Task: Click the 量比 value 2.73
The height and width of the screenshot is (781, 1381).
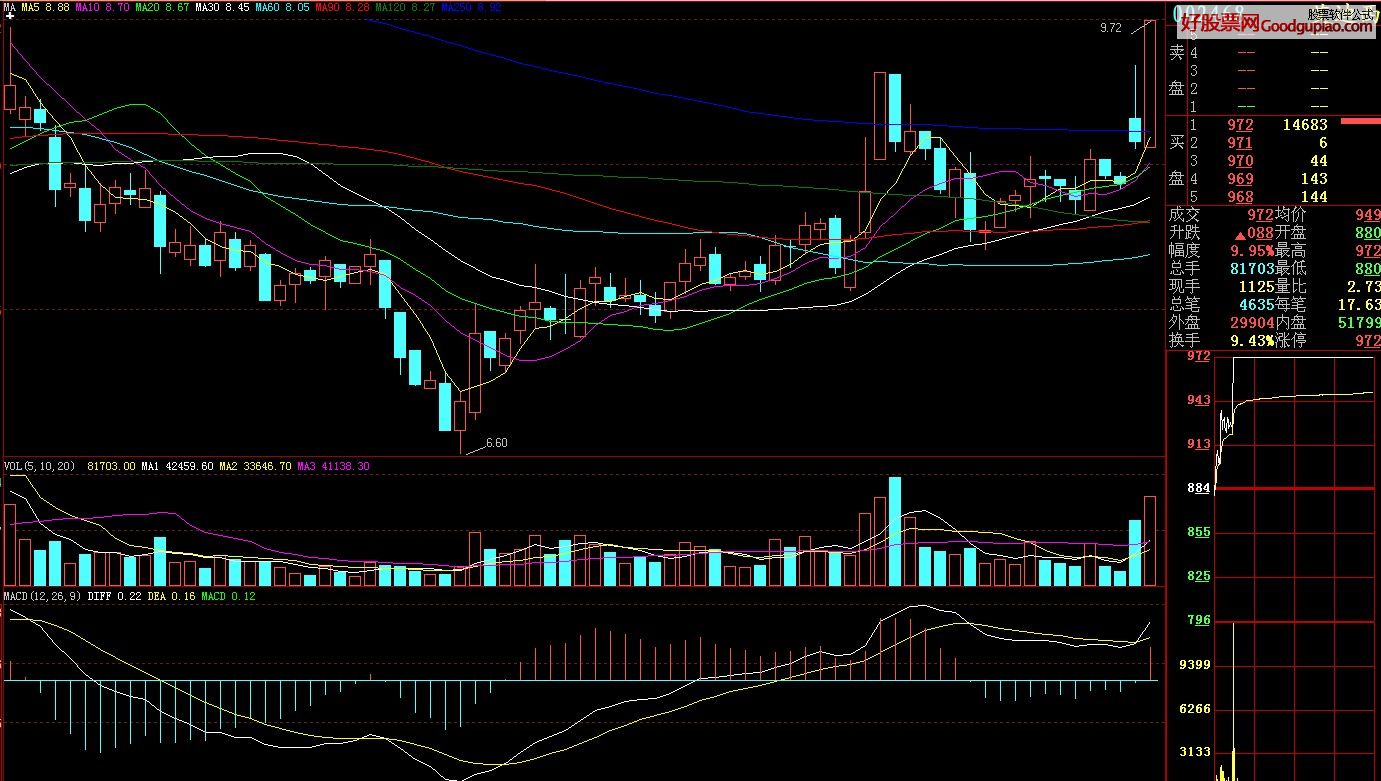Action: point(1364,286)
